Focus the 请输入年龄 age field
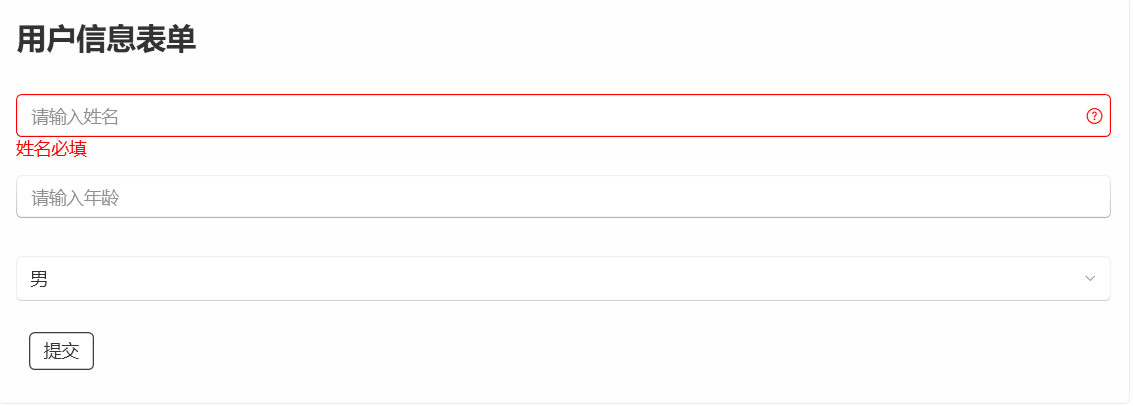This screenshot has width=1133, height=406. [x=563, y=196]
